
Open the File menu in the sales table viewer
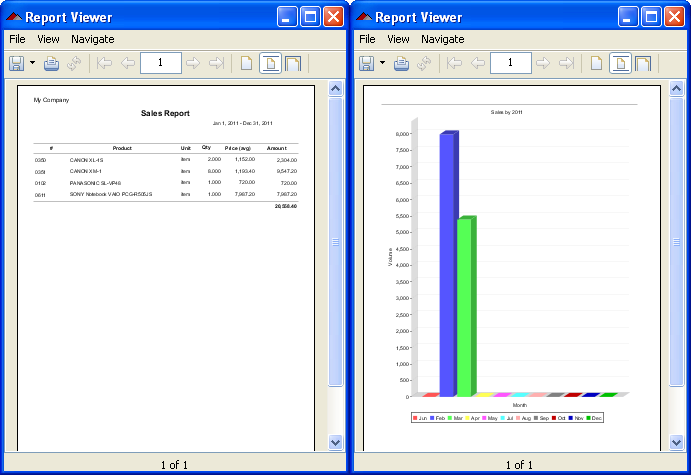pos(17,39)
